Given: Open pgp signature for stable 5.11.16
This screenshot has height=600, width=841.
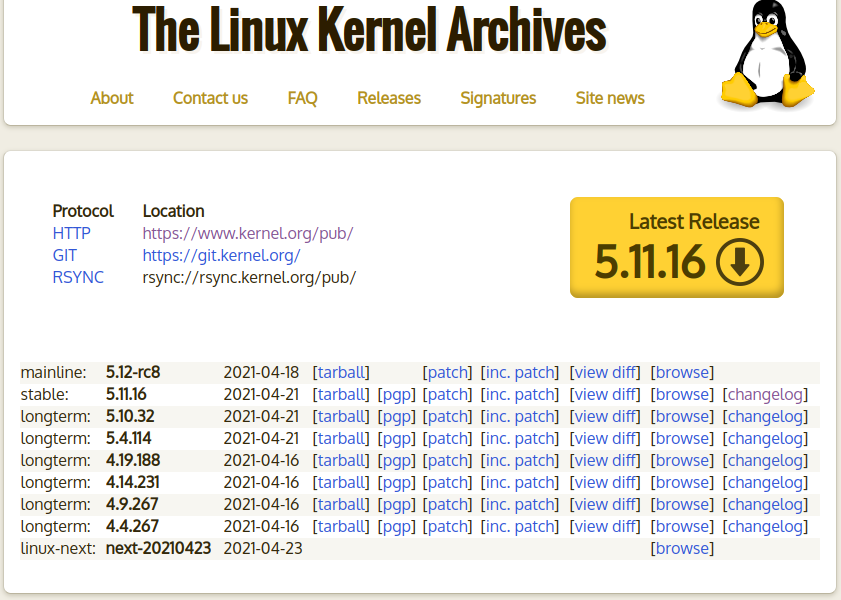Looking at the screenshot, I should point(397,394).
